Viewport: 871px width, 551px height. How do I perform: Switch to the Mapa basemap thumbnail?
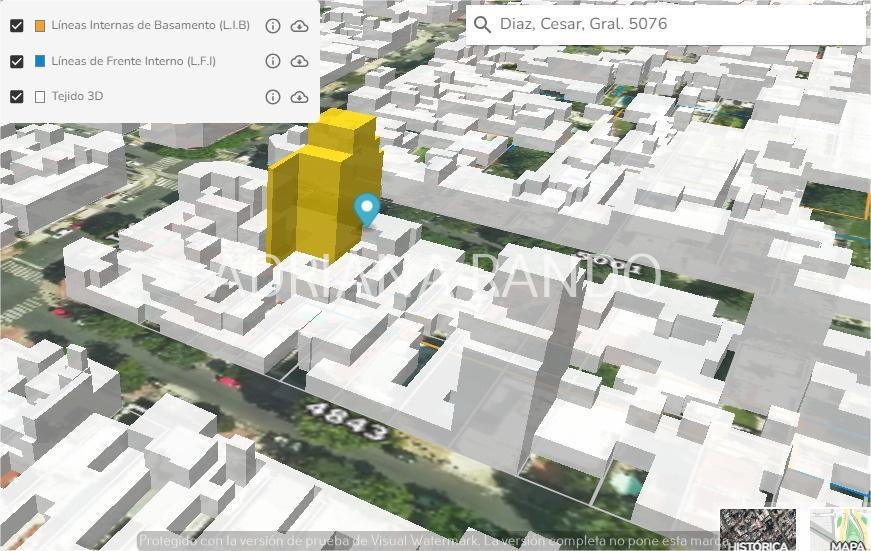[840, 530]
